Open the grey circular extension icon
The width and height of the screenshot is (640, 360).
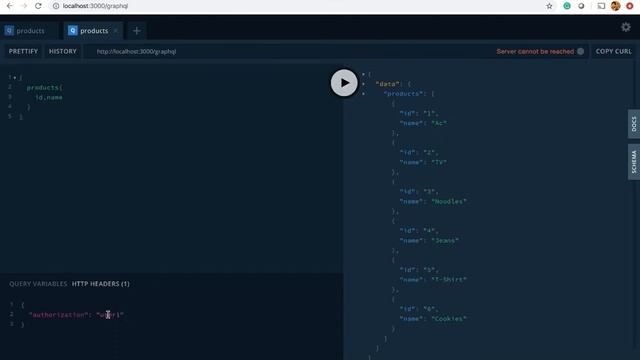click(x=581, y=6)
